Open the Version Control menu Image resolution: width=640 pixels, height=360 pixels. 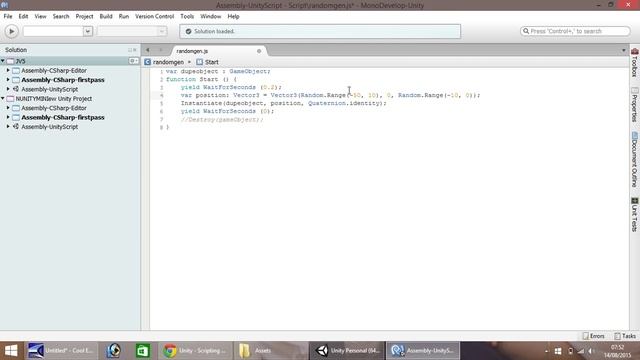pyautogui.click(x=154, y=16)
